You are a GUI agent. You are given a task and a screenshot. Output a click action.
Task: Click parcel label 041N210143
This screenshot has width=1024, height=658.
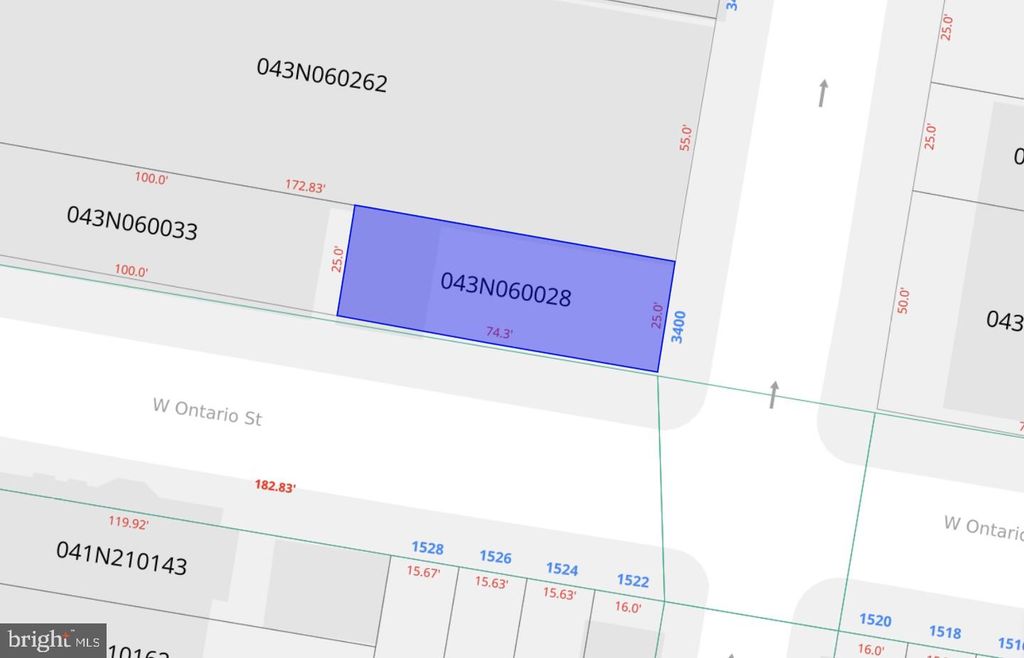pos(121,558)
